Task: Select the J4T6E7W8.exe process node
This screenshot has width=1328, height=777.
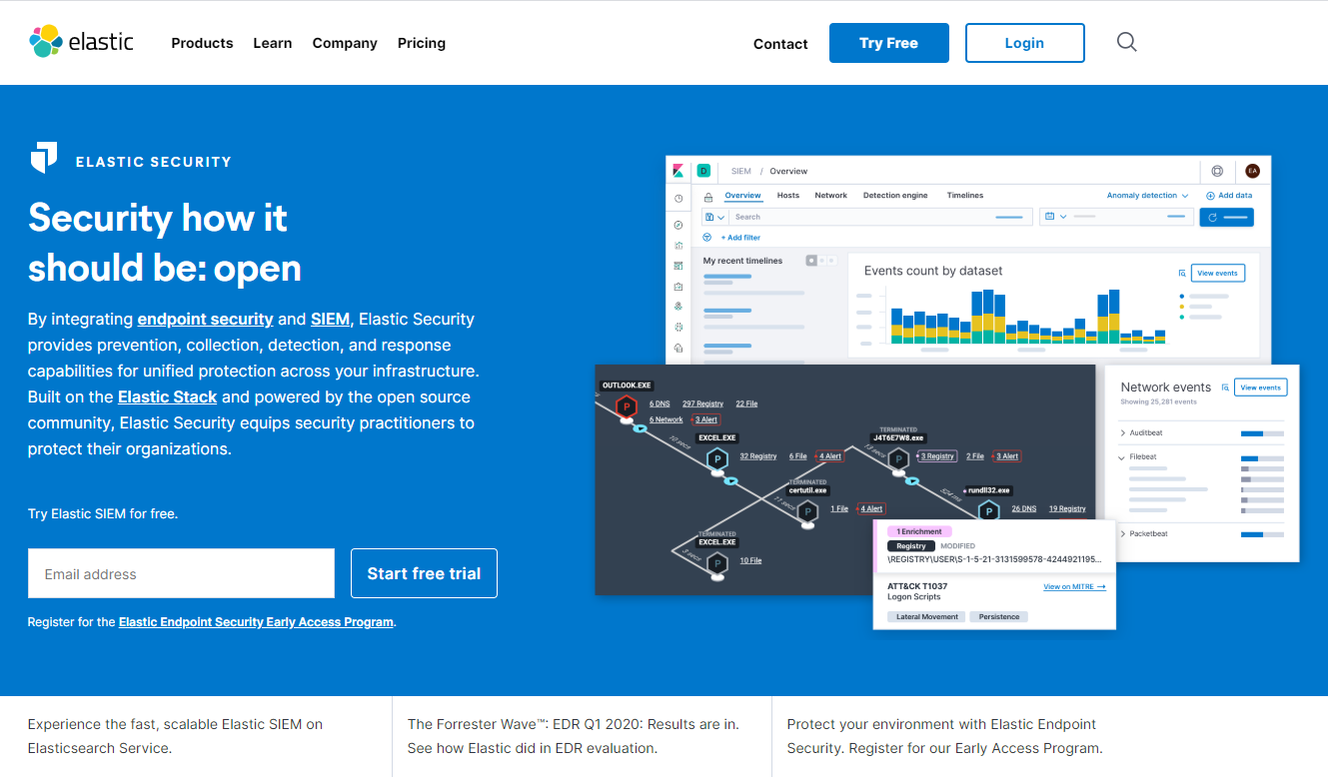Action: 898,460
